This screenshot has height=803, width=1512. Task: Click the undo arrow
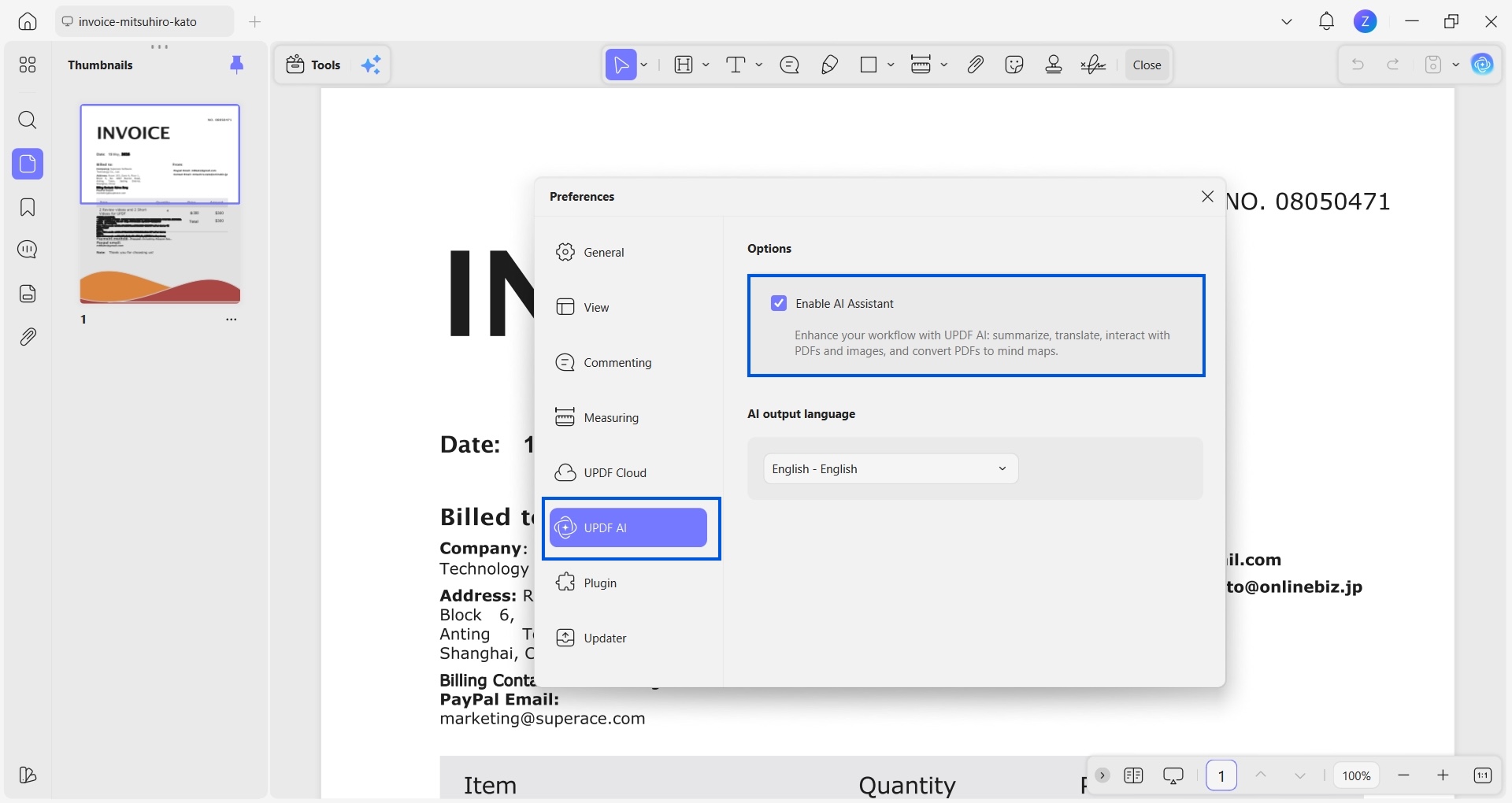point(1358,65)
